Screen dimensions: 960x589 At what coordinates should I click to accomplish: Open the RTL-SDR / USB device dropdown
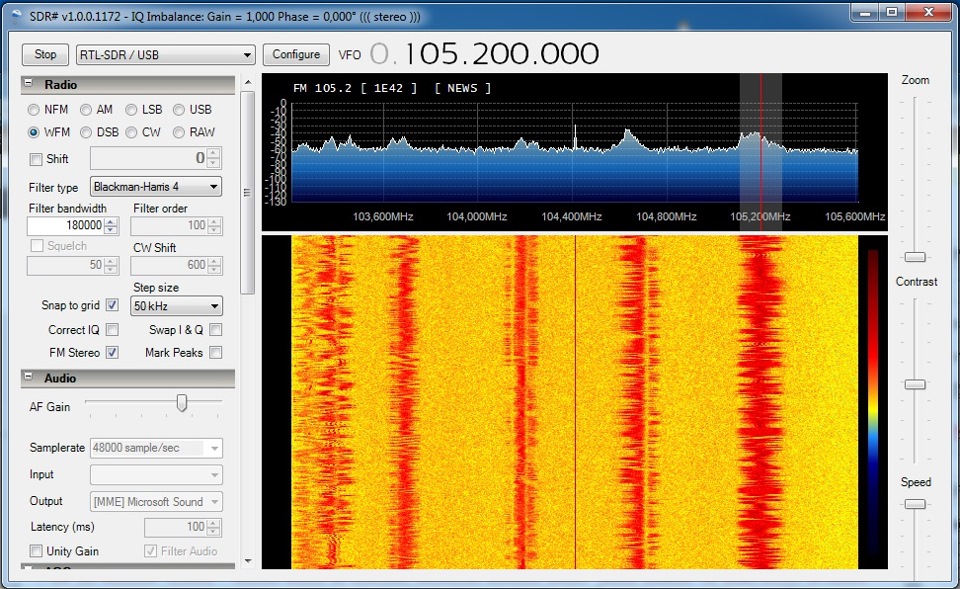pyautogui.click(x=166, y=54)
